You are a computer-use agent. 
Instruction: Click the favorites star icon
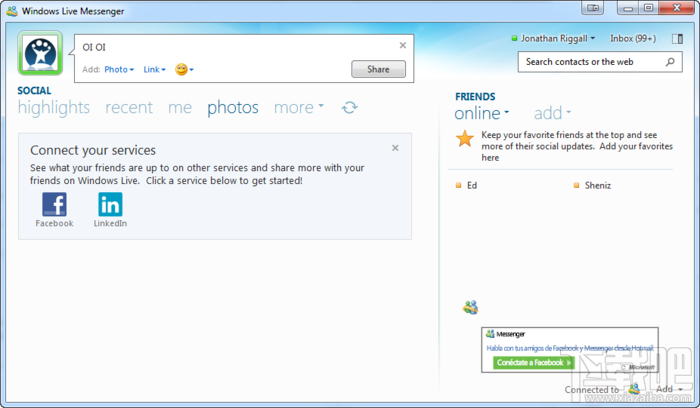465,138
